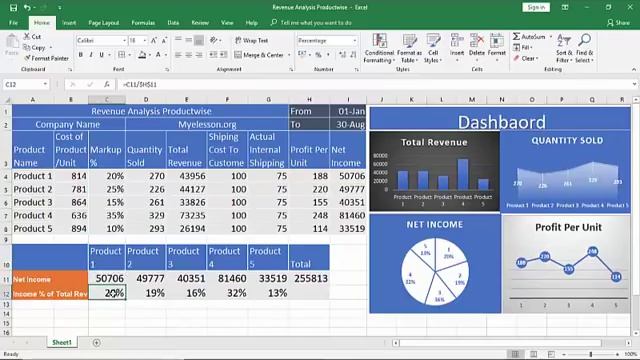Open the File menu
This screenshot has width=640, height=360.
point(13,23)
